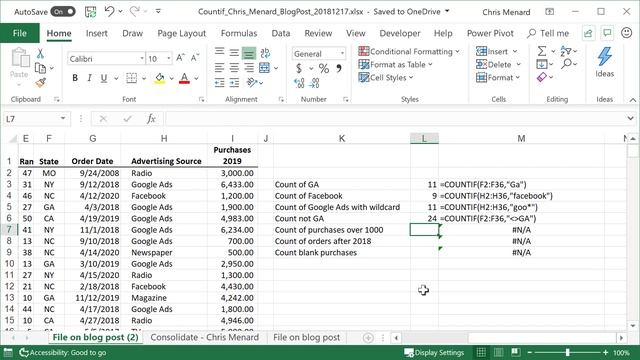Switch to the Insert ribbon tab

point(96,33)
